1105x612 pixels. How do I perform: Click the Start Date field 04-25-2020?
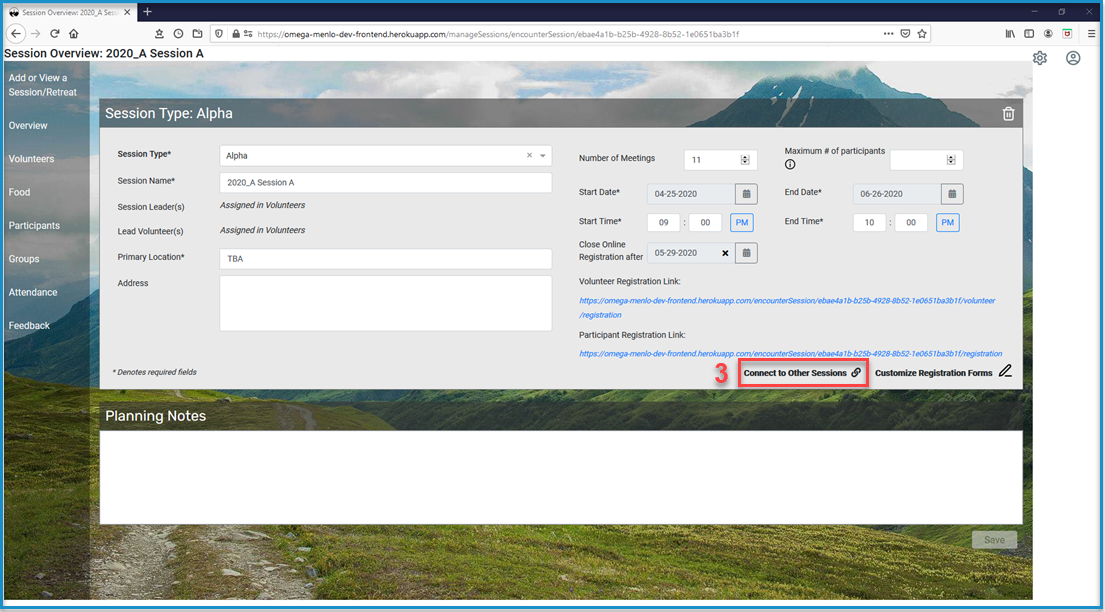click(x=691, y=194)
